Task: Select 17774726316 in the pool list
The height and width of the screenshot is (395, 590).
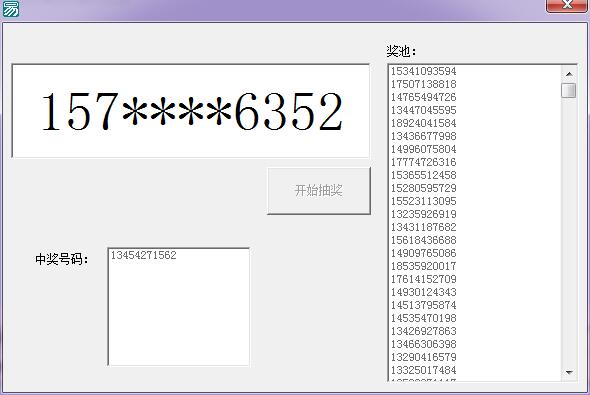Action: click(423, 162)
